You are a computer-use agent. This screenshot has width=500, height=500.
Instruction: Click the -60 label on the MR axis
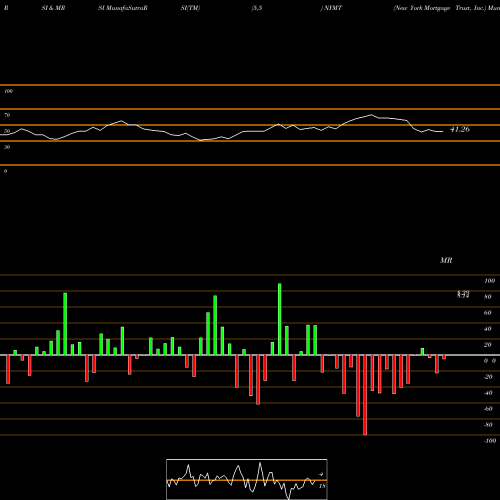[x=488, y=409]
